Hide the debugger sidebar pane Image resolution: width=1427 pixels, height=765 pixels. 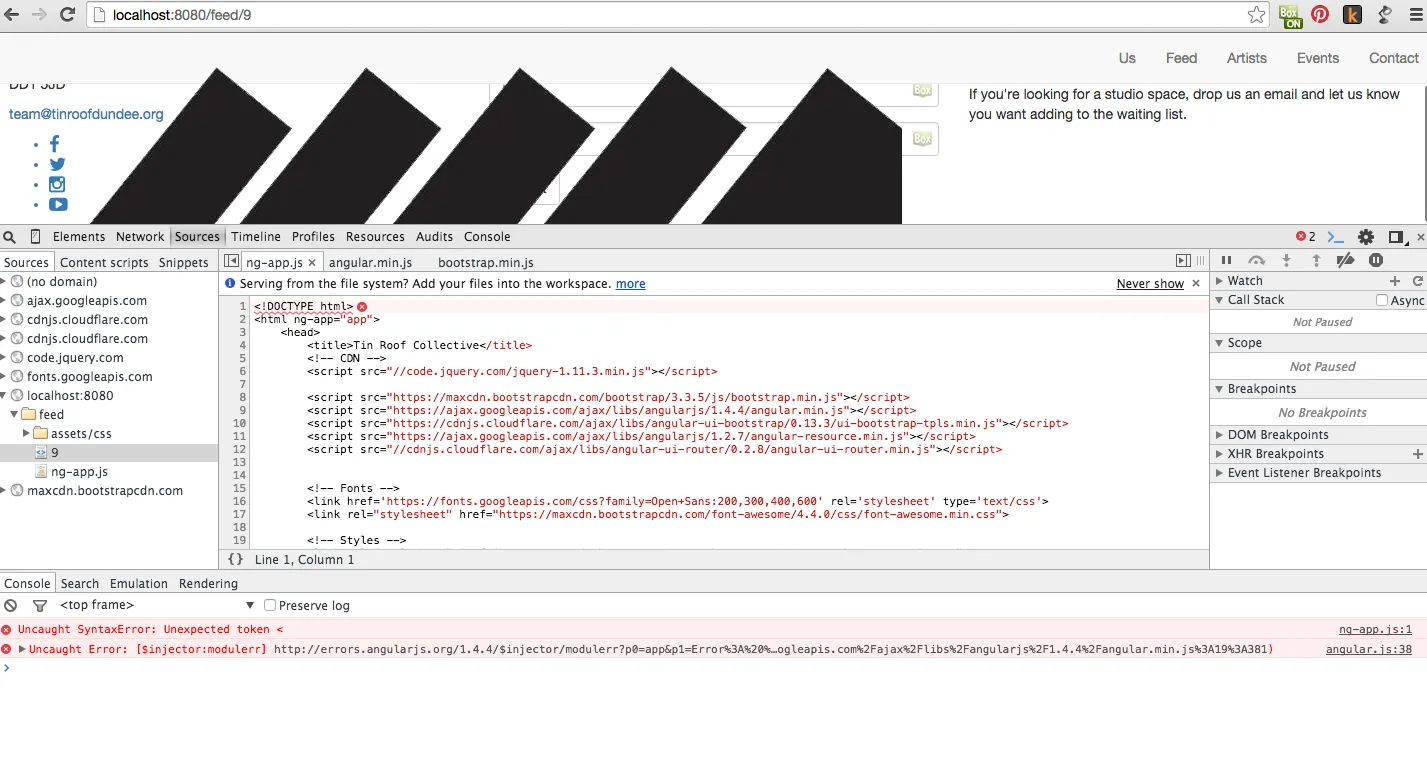coord(1183,261)
